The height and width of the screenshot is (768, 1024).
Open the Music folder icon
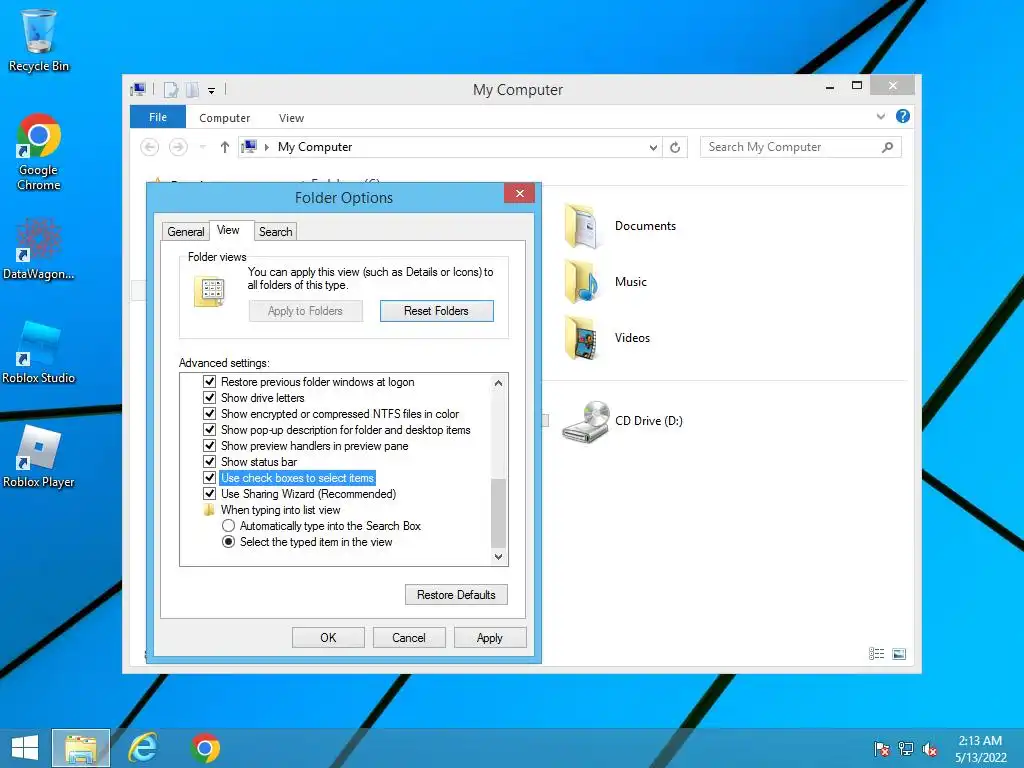581,281
